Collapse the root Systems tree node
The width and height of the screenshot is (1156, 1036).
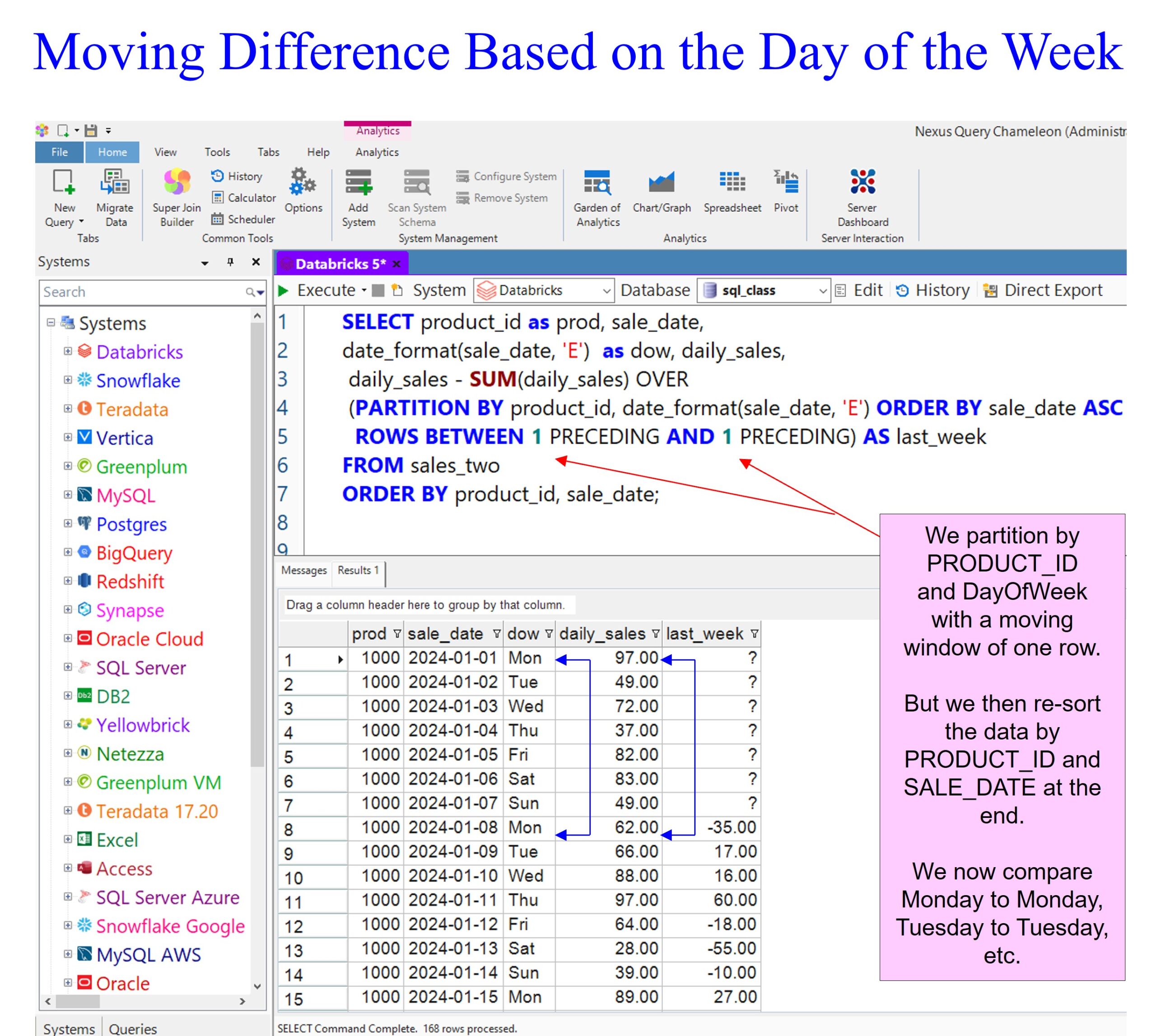(x=51, y=323)
